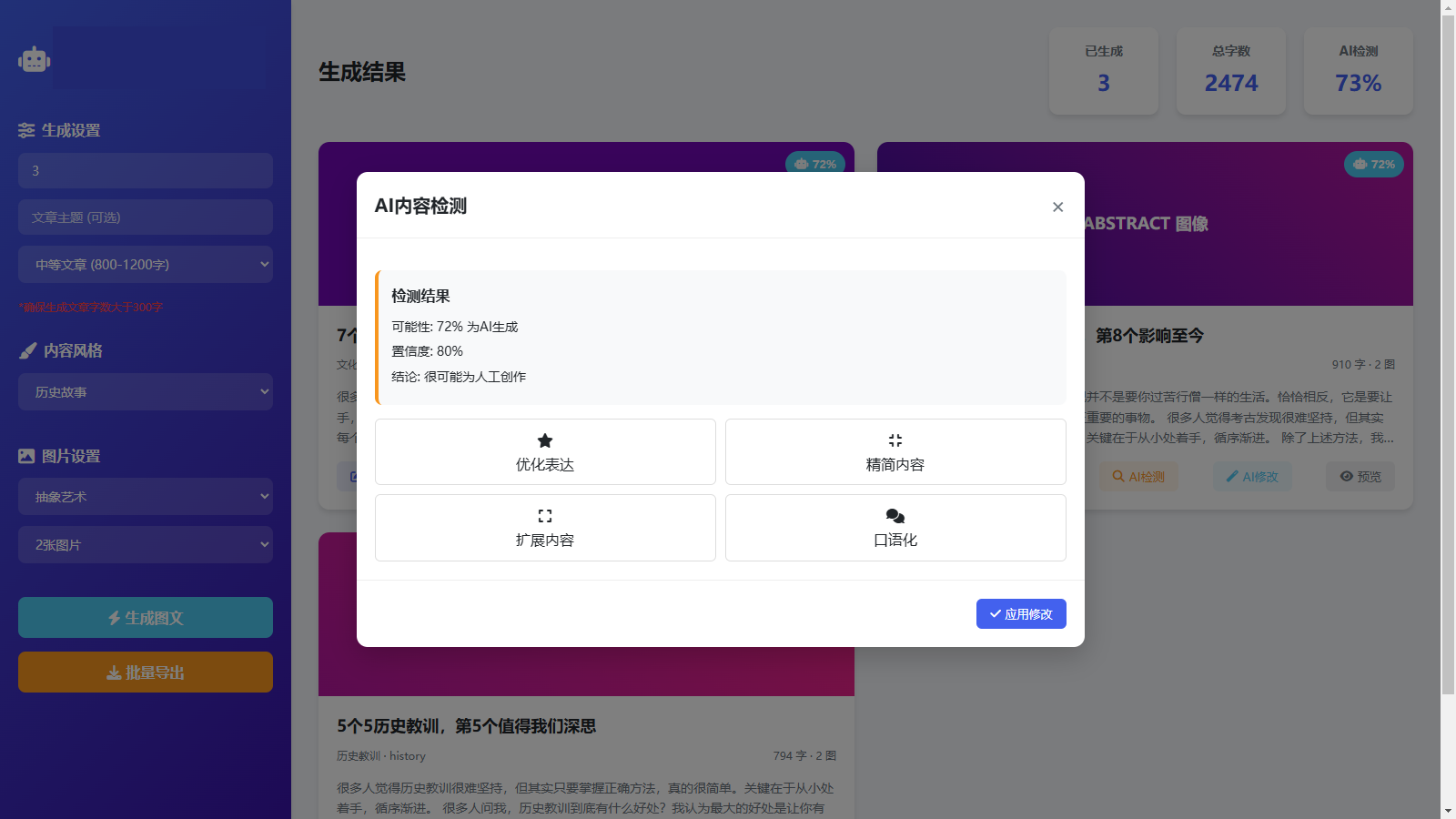
Task: Click the 72% AI badge on the ABSTRACT card
Action: coord(1374,164)
